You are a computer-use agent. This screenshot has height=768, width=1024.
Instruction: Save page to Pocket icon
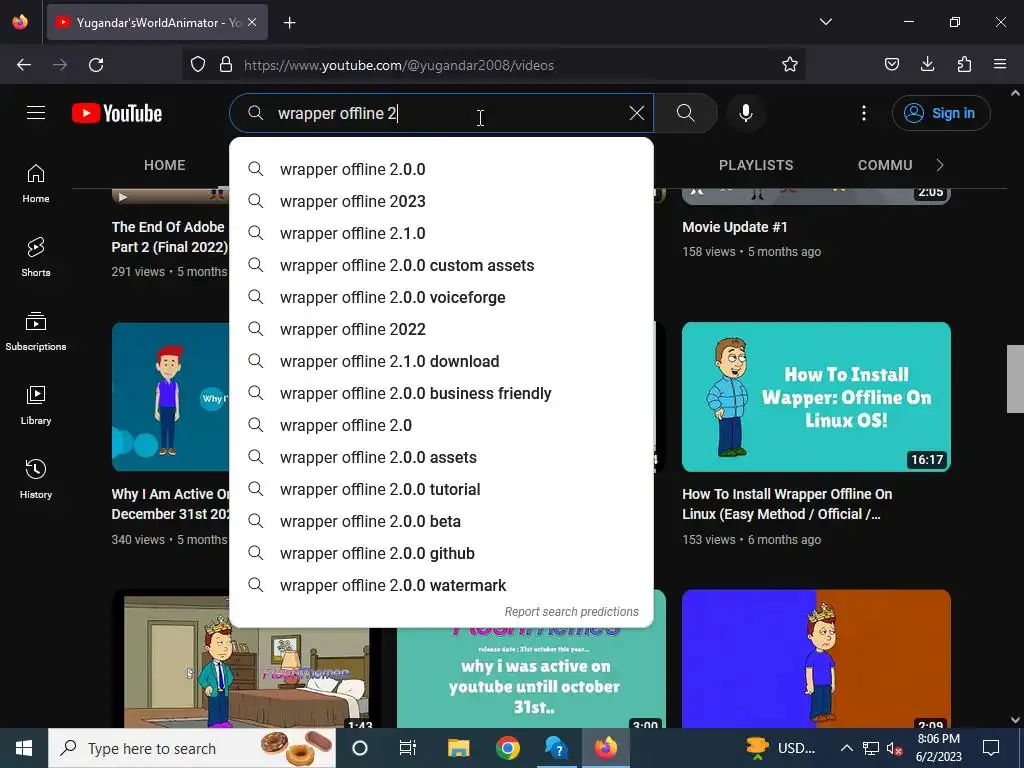coord(891,65)
